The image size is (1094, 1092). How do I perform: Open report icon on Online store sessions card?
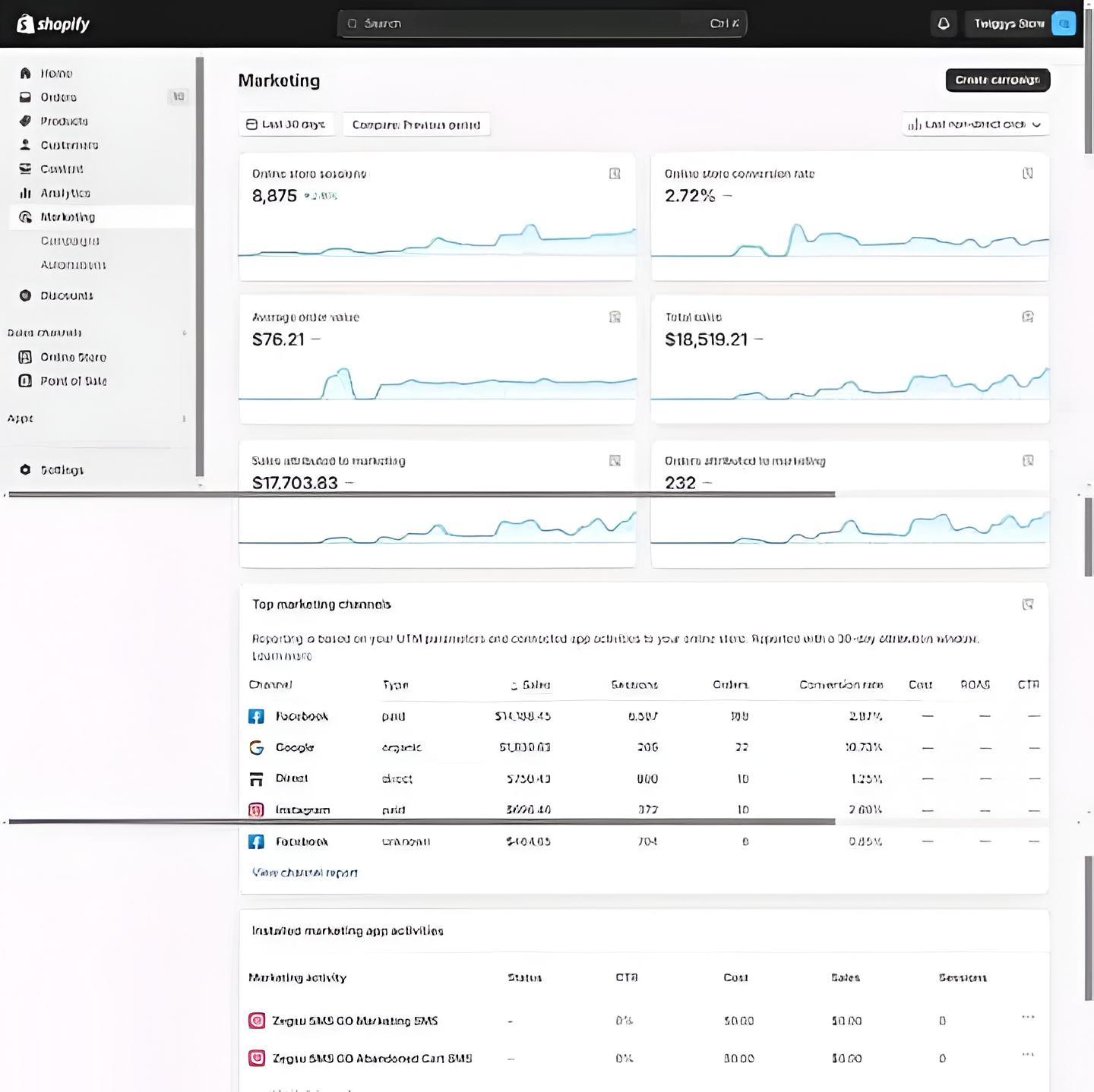(615, 174)
